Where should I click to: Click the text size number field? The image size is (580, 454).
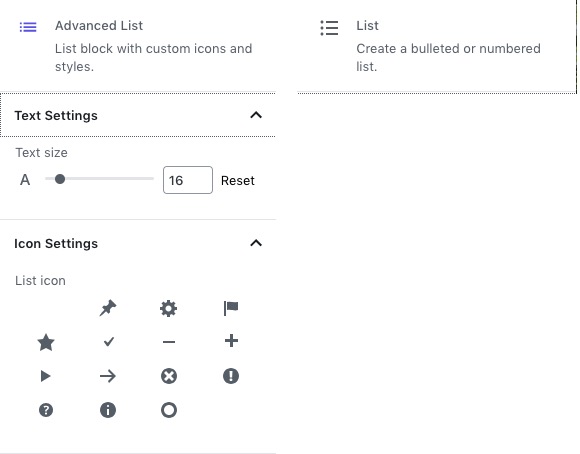pyautogui.click(x=188, y=180)
